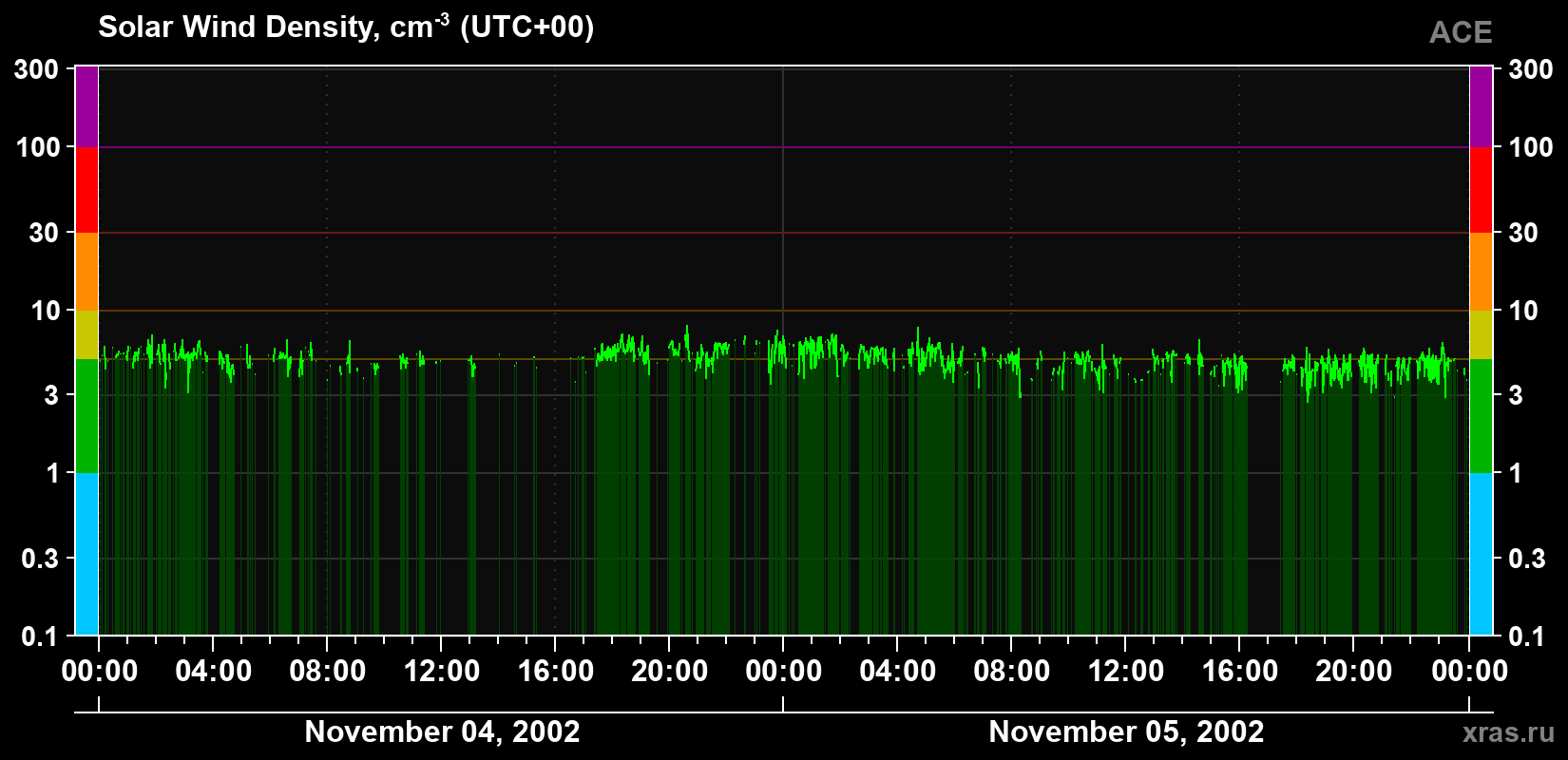Image resolution: width=1568 pixels, height=760 pixels.
Task: Select the "16:00" time label for November 05
Action: tap(1240, 672)
